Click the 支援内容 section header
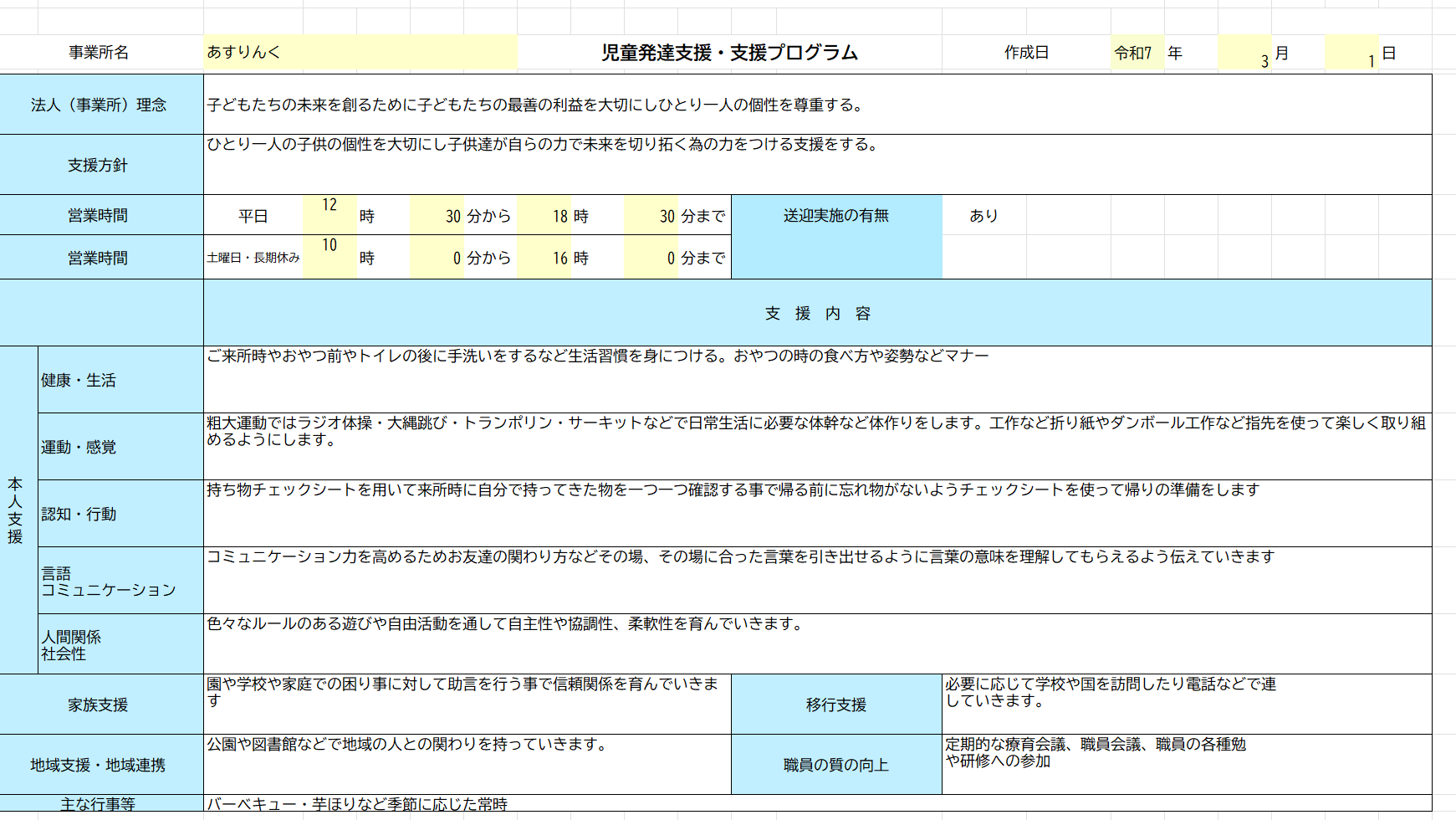The height and width of the screenshot is (820, 1456). (x=817, y=313)
